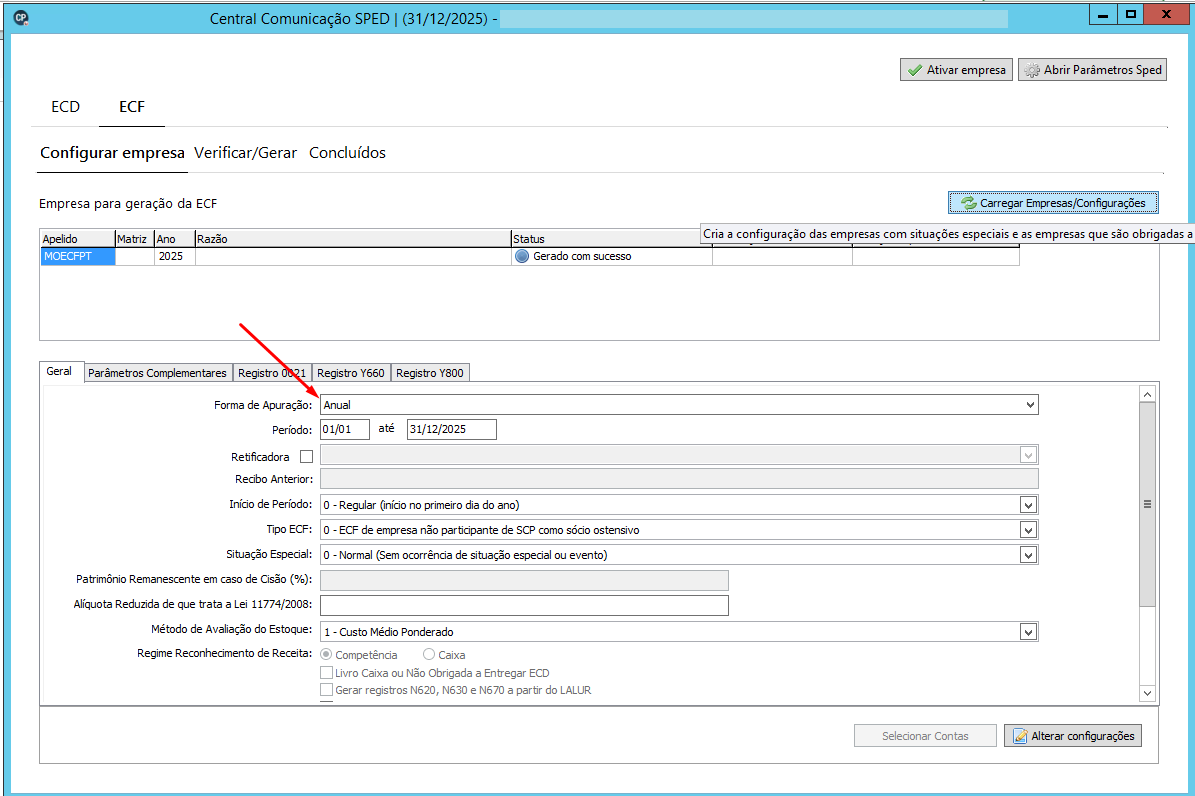Click the Ano column header
The height and width of the screenshot is (796, 1195).
[x=175, y=239]
